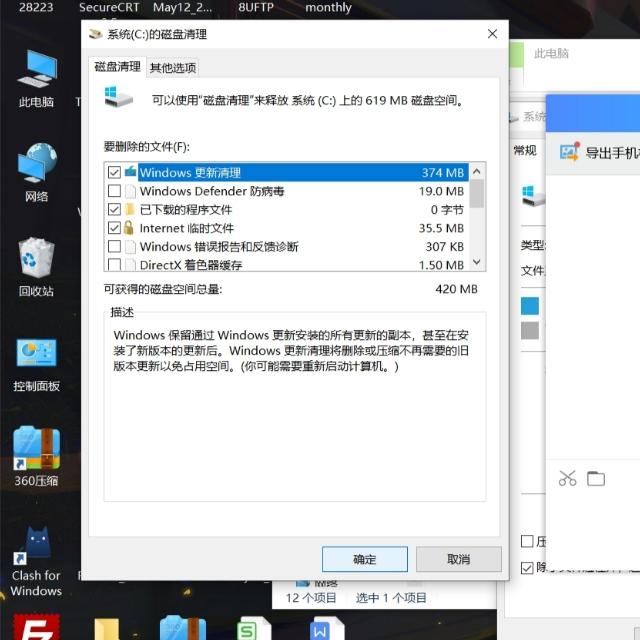Click the file list scroll down arrow
Viewport: 640px width, 640px height.
pos(477,262)
